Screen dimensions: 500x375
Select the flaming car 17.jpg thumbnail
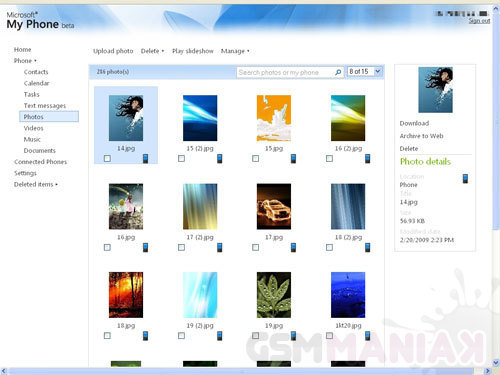click(x=274, y=206)
